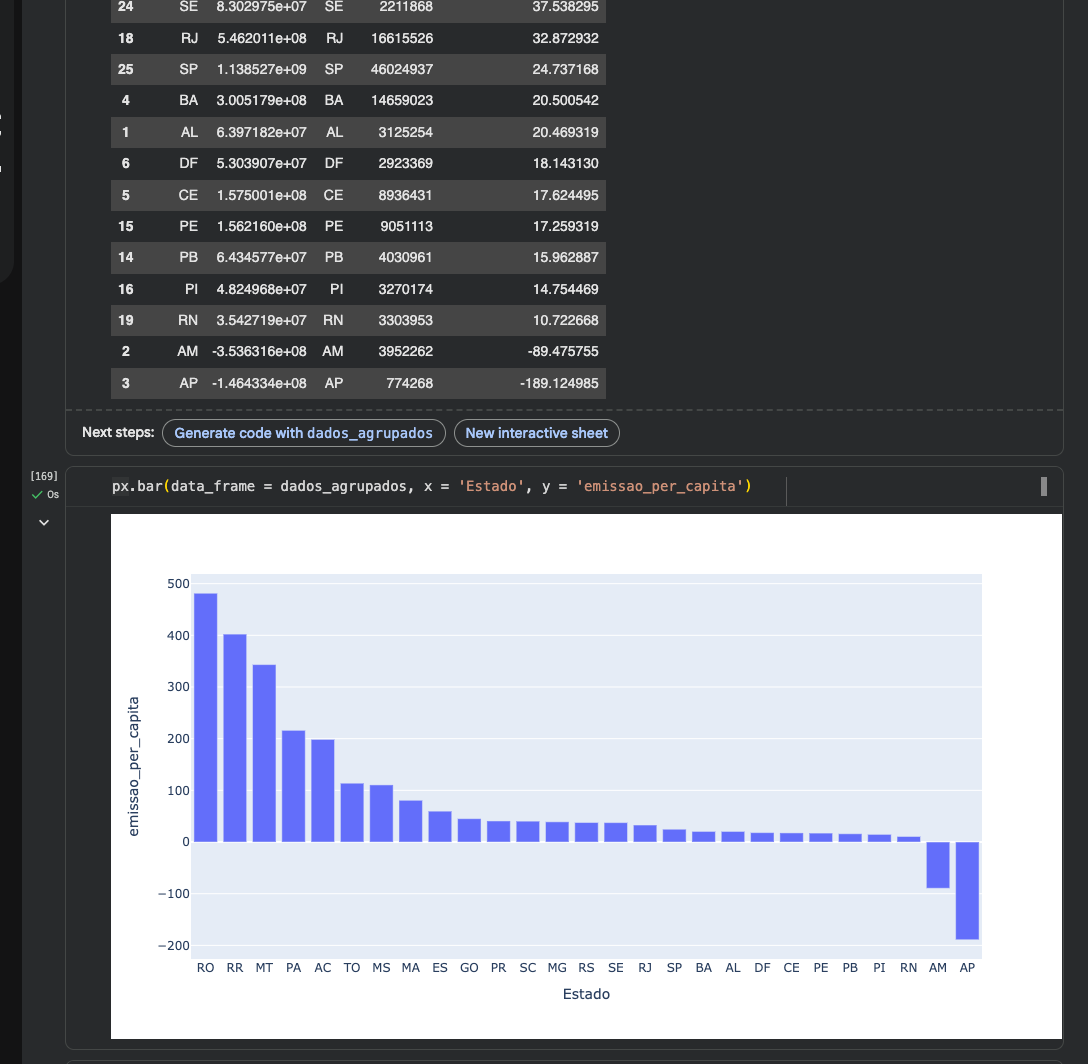Click Generate code with dados_agrupados button
Viewport: 1088px width, 1064px height.
(305, 433)
